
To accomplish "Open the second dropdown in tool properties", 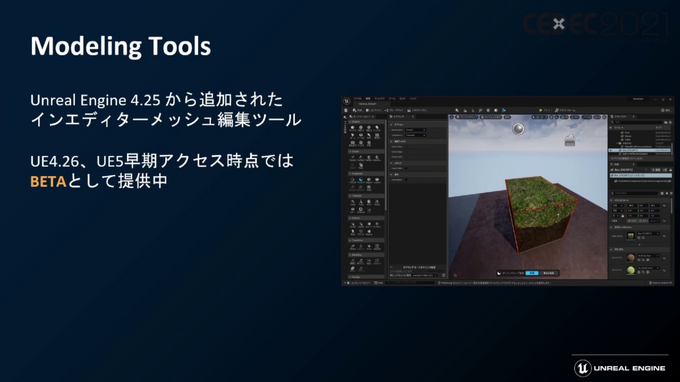I will [x=415, y=135].
